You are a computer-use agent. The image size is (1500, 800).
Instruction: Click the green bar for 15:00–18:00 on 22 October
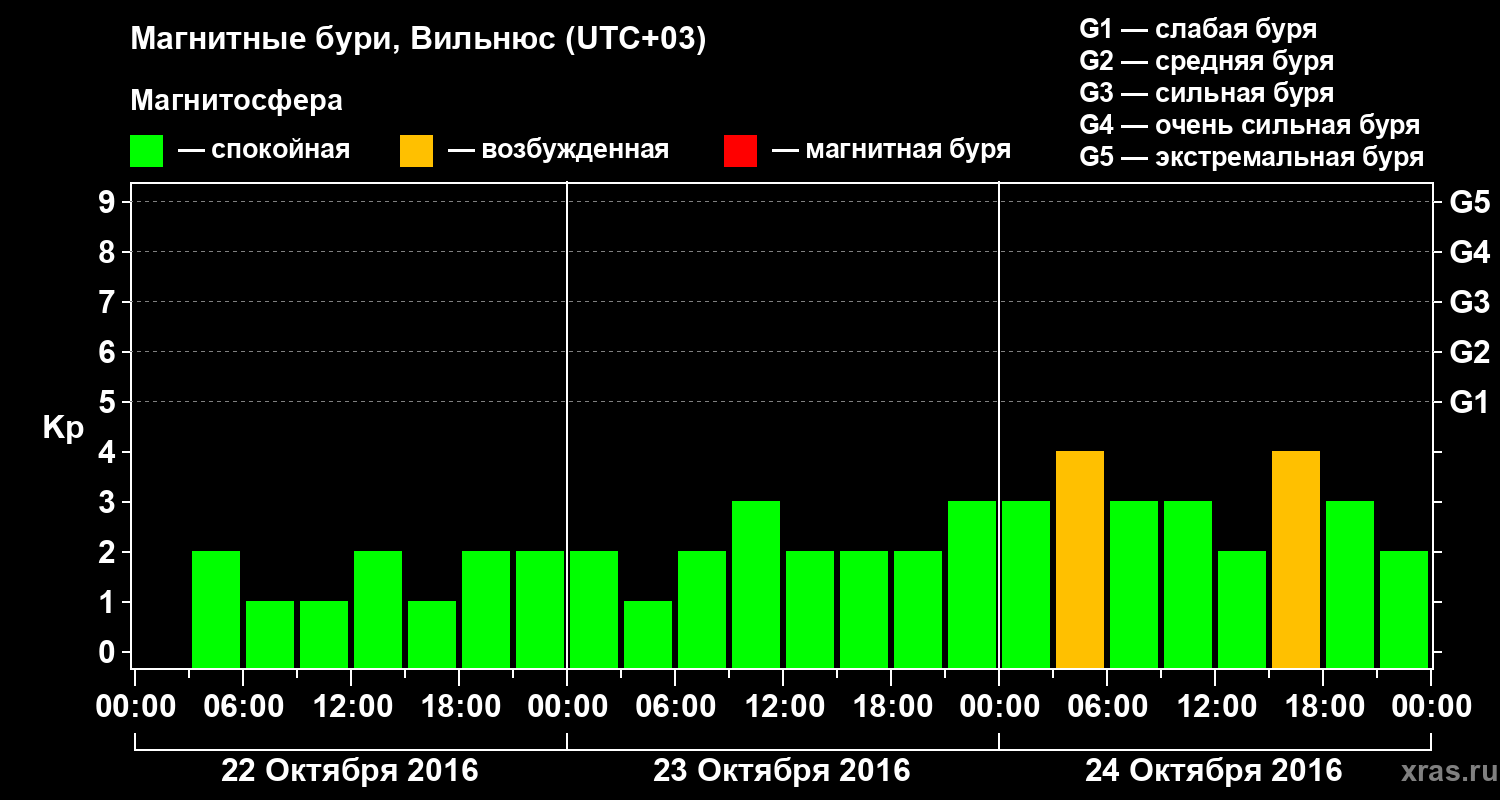click(x=432, y=635)
